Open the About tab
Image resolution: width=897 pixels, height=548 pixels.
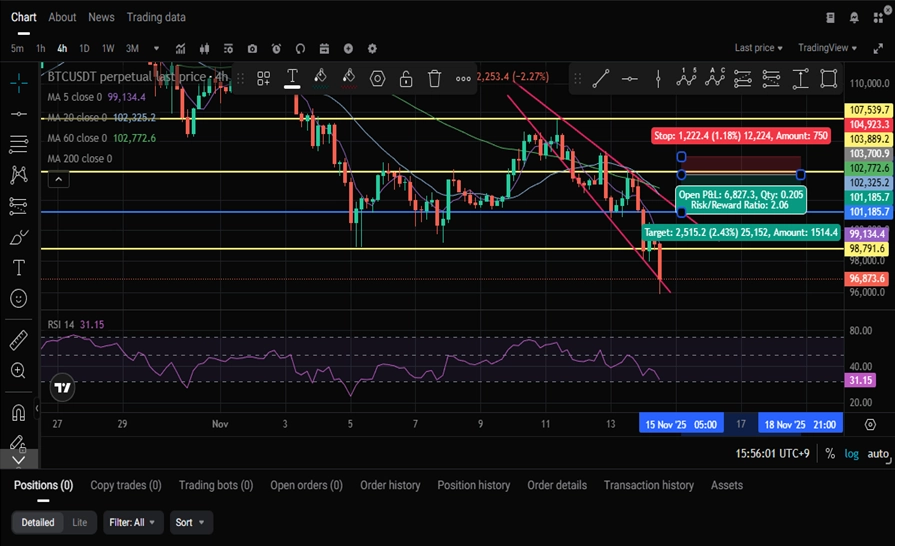coord(62,17)
